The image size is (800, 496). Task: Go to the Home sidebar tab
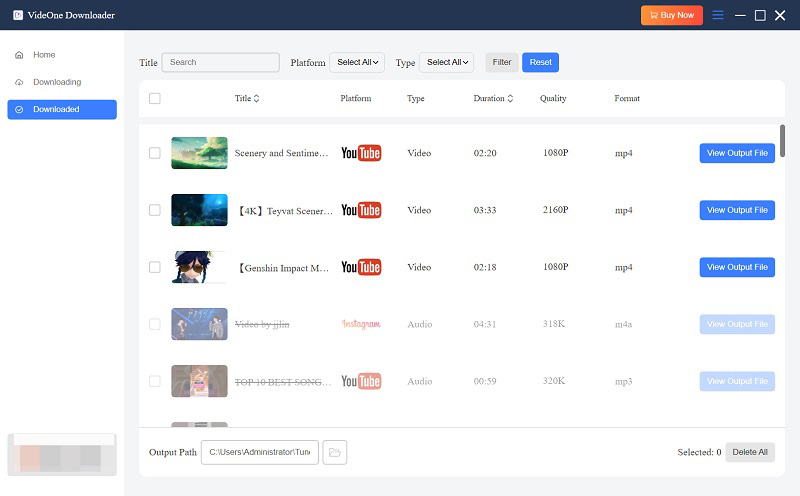[x=44, y=55]
